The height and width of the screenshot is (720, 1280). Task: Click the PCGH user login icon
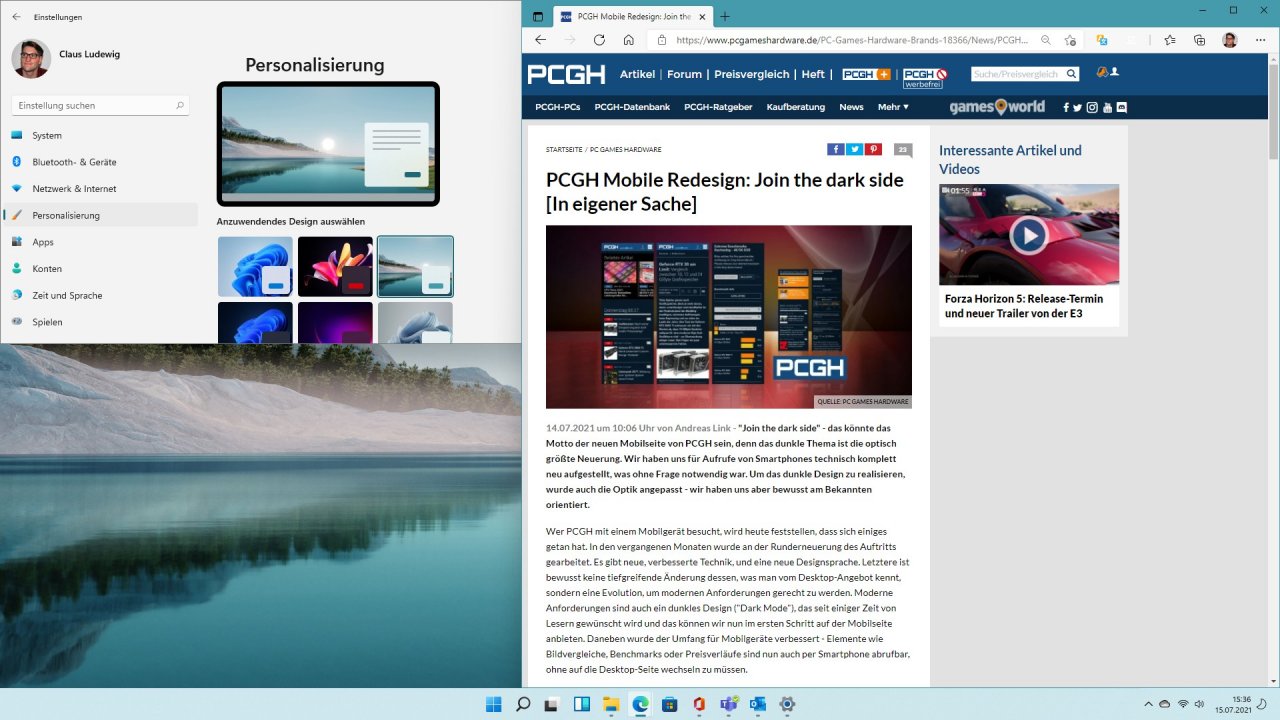click(x=1113, y=73)
